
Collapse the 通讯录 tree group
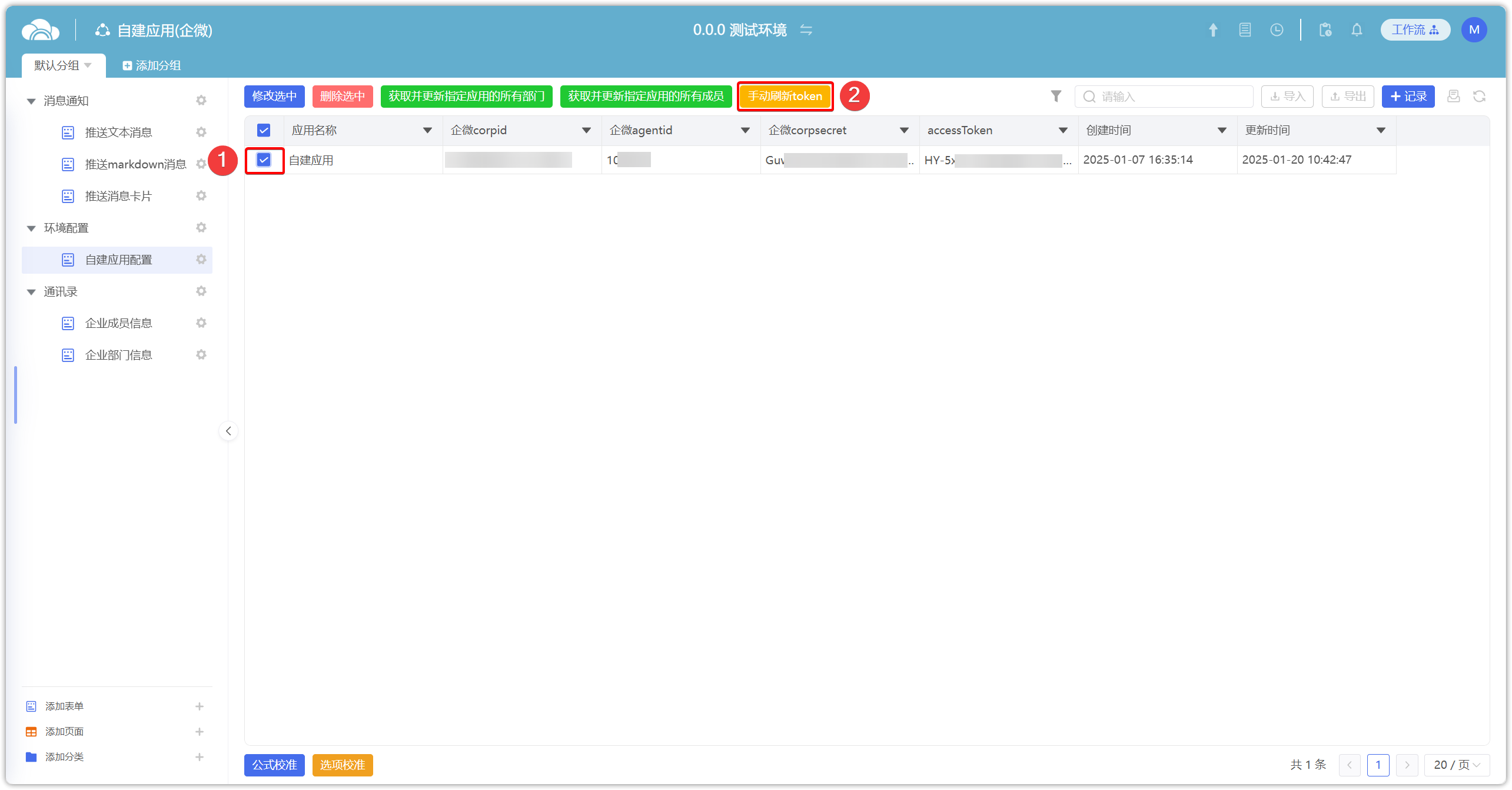(31, 292)
